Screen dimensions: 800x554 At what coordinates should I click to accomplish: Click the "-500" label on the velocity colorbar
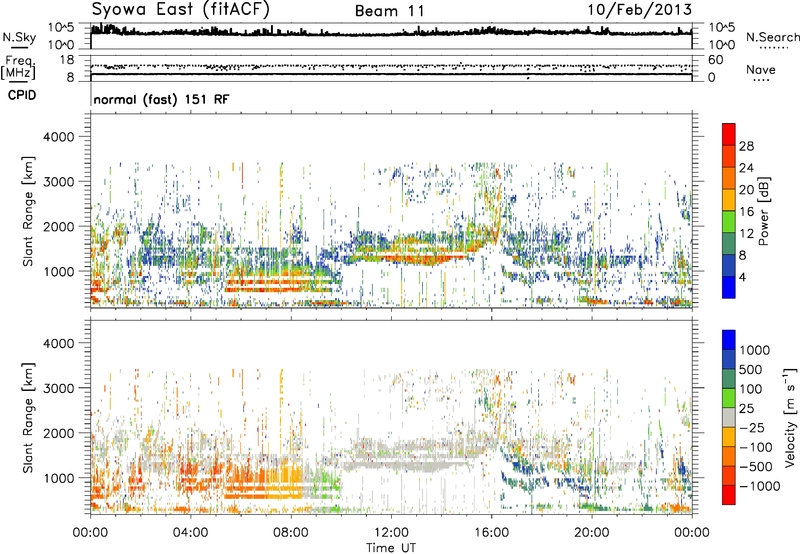pos(756,467)
